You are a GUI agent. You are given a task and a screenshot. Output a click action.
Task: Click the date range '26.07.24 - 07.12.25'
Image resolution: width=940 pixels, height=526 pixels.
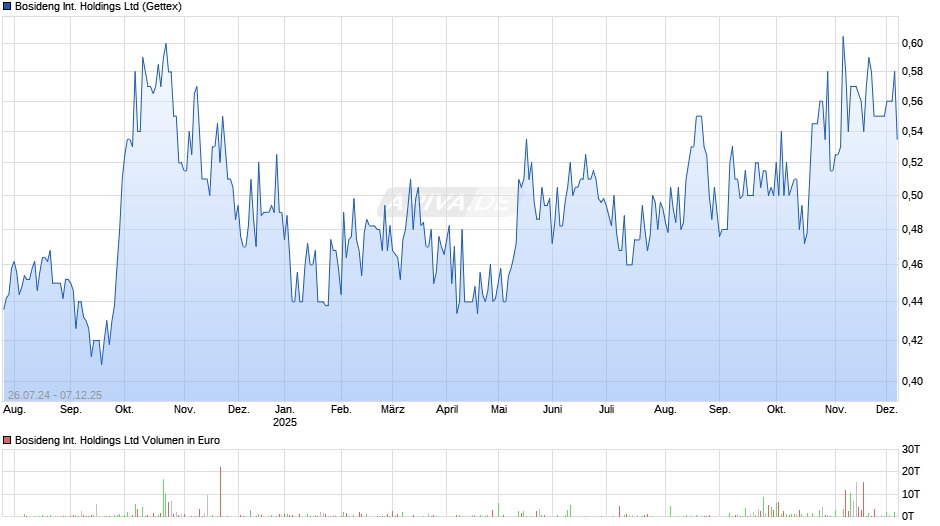55,395
